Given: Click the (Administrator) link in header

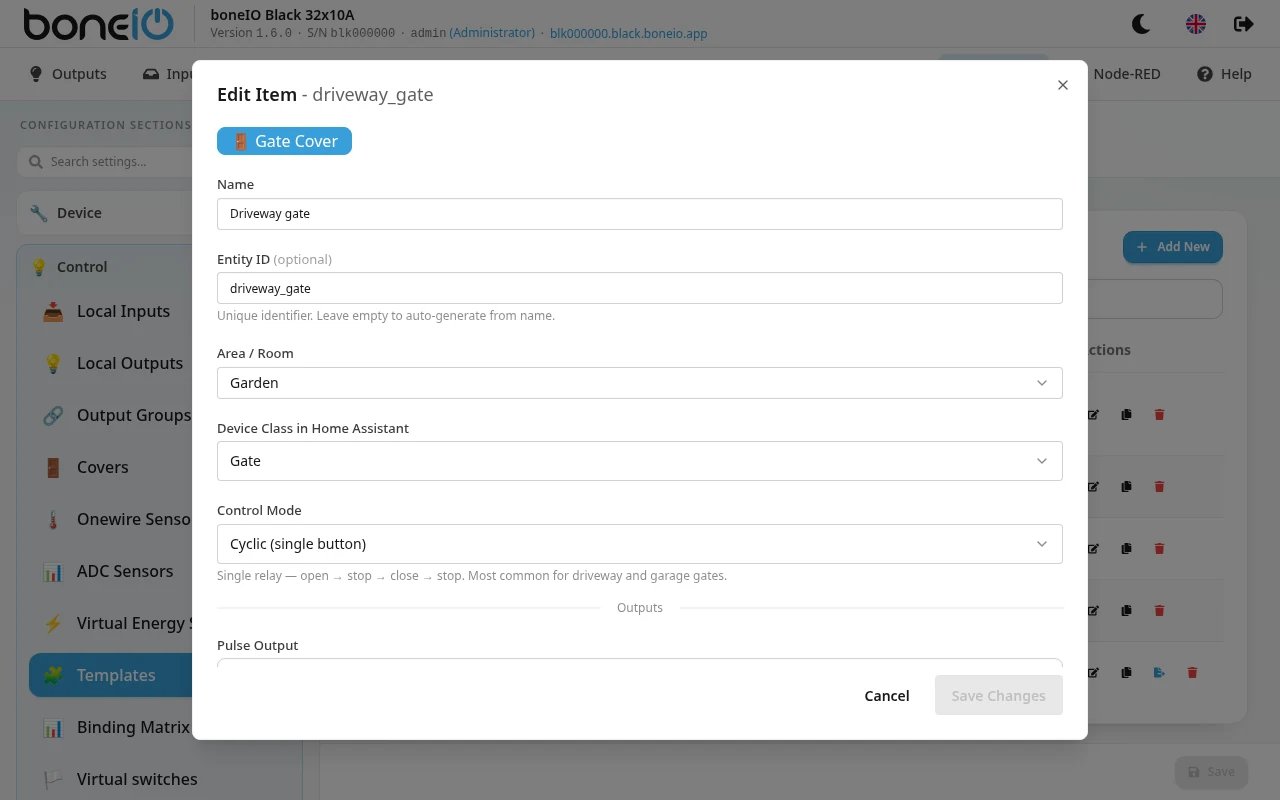Looking at the screenshot, I should pyautogui.click(x=491, y=33).
